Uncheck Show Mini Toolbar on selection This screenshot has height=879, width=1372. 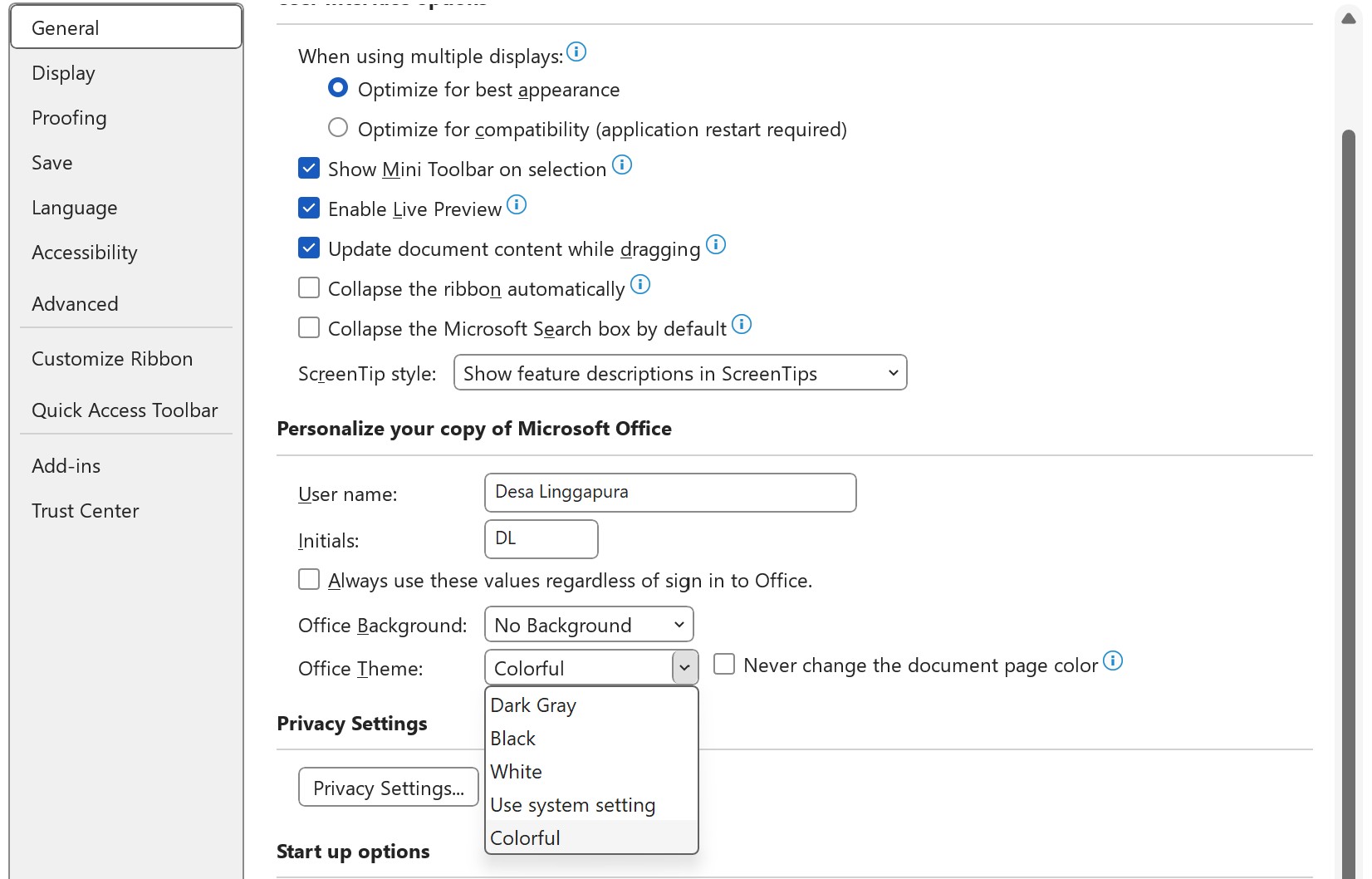coord(308,168)
